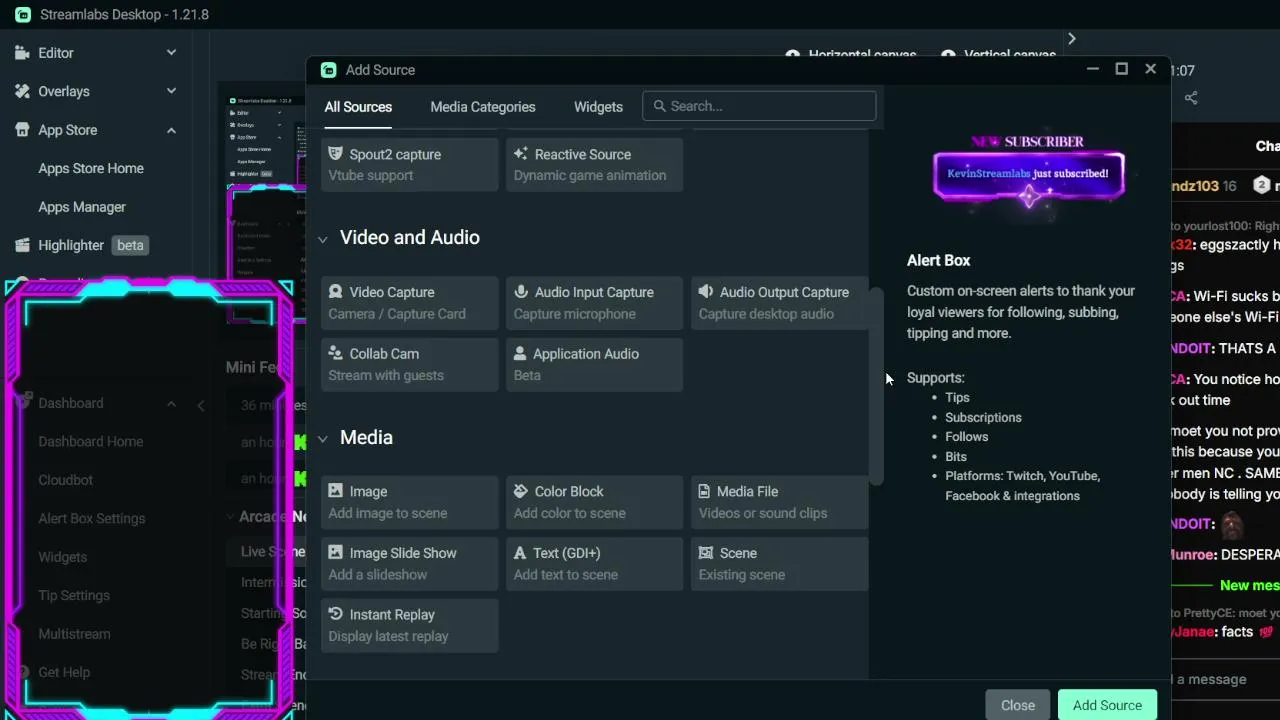Click the left arrow beside Dashboard
The image size is (1280, 720).
(x=201, y=404)
